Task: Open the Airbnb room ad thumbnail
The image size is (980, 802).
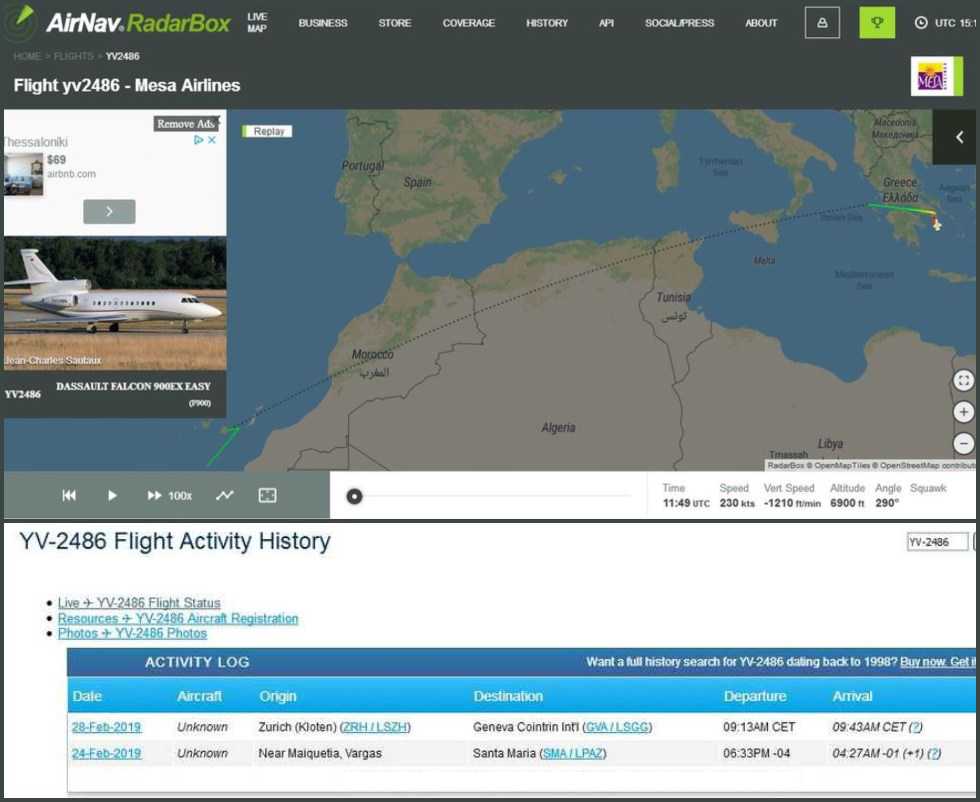Action: [24, 174]
